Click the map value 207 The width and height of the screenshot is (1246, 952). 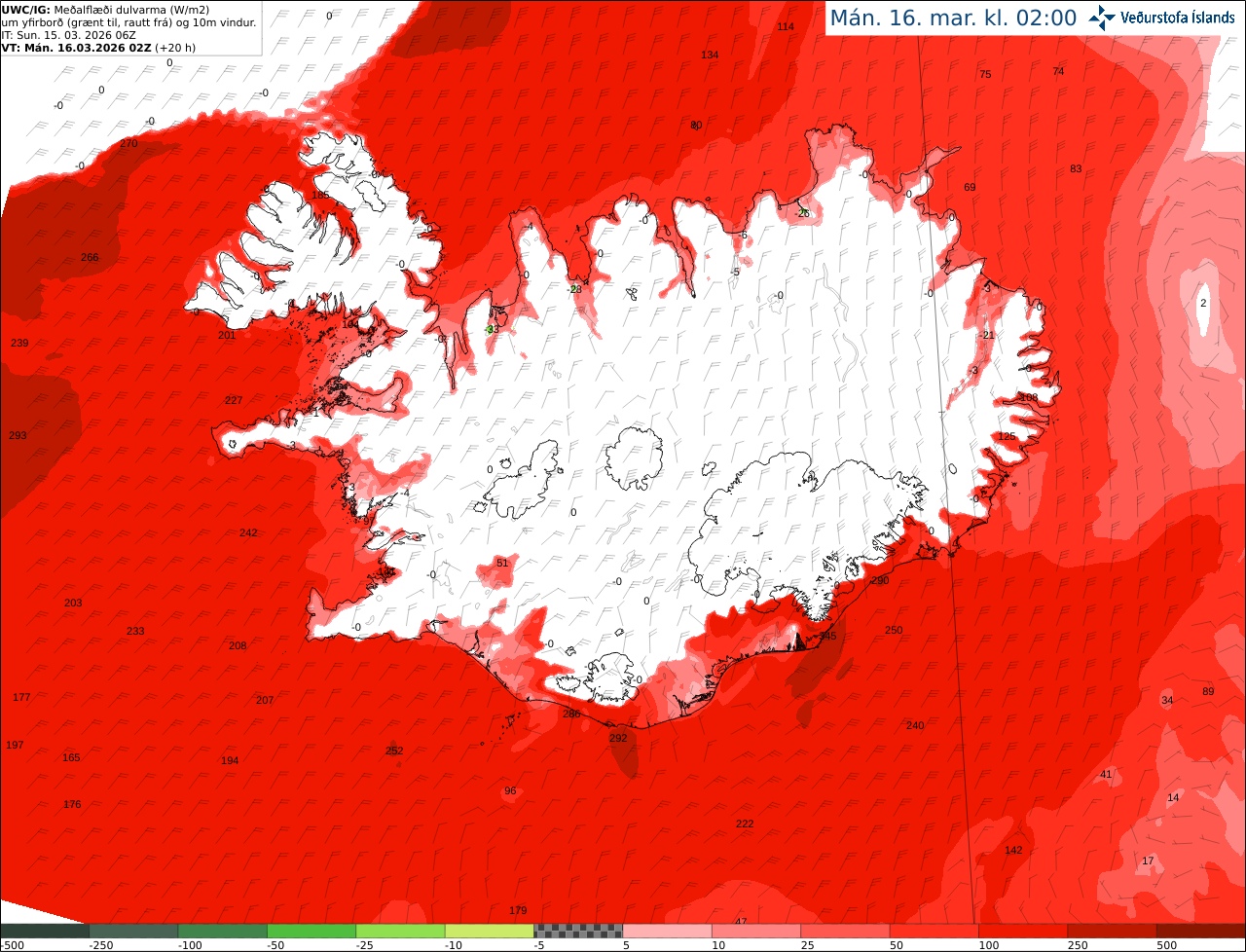click(x=265, y=700)
